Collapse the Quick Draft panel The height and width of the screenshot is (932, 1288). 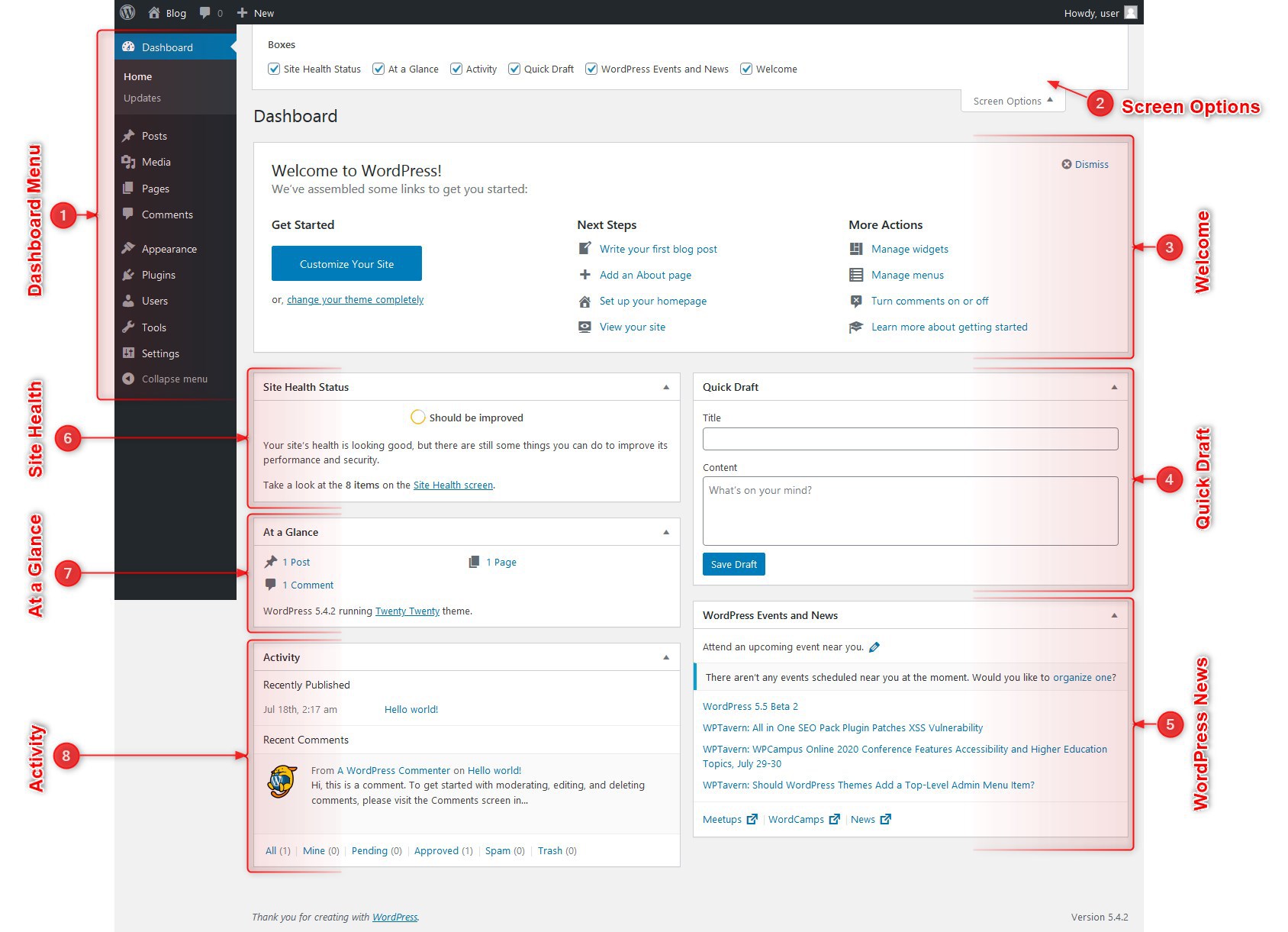tap(1113, 386)
